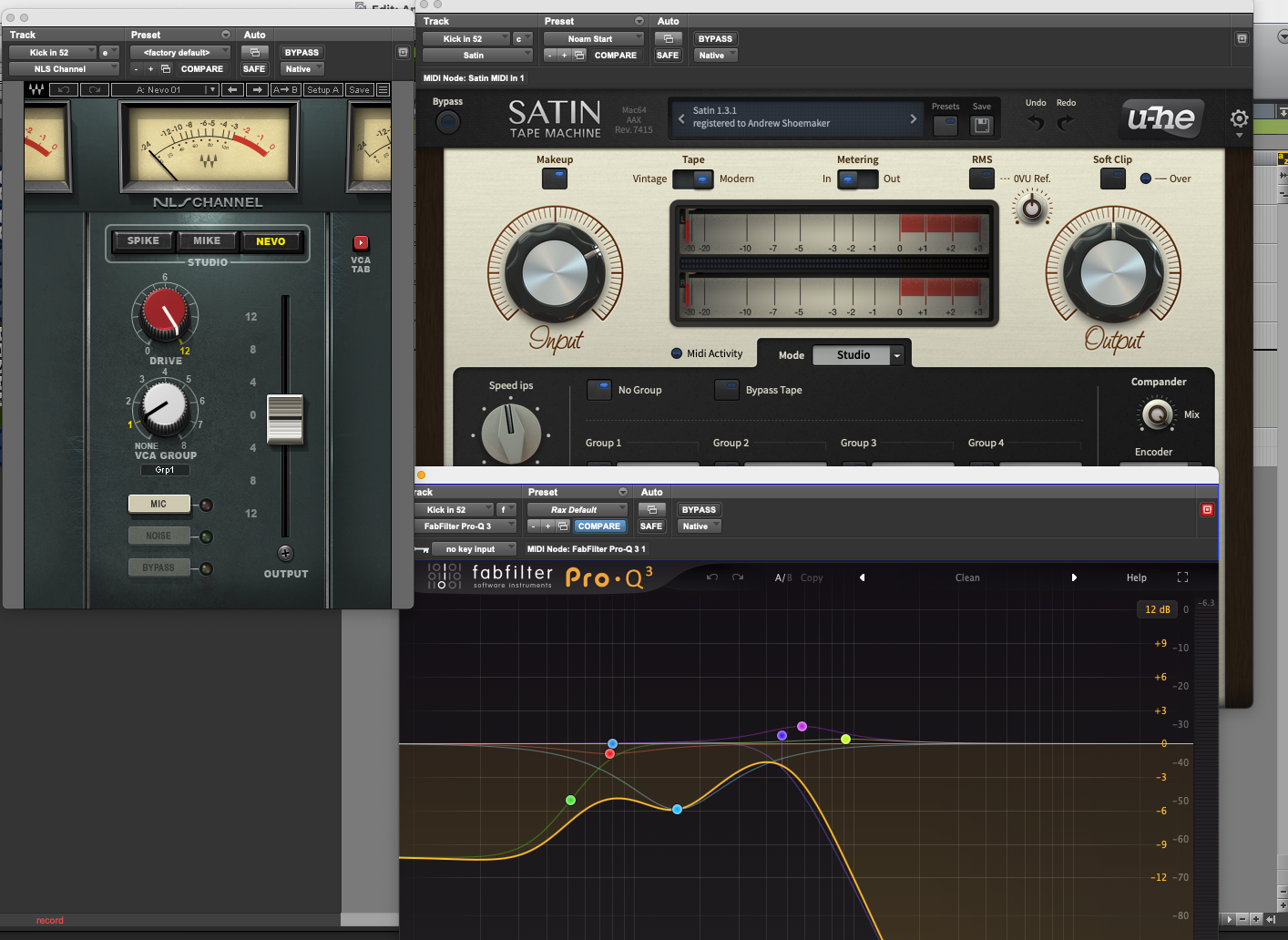Click the undo arrow in the NLS Channel toolbar
Viewport: 1288px width, 940px height.
coord(64,89)
